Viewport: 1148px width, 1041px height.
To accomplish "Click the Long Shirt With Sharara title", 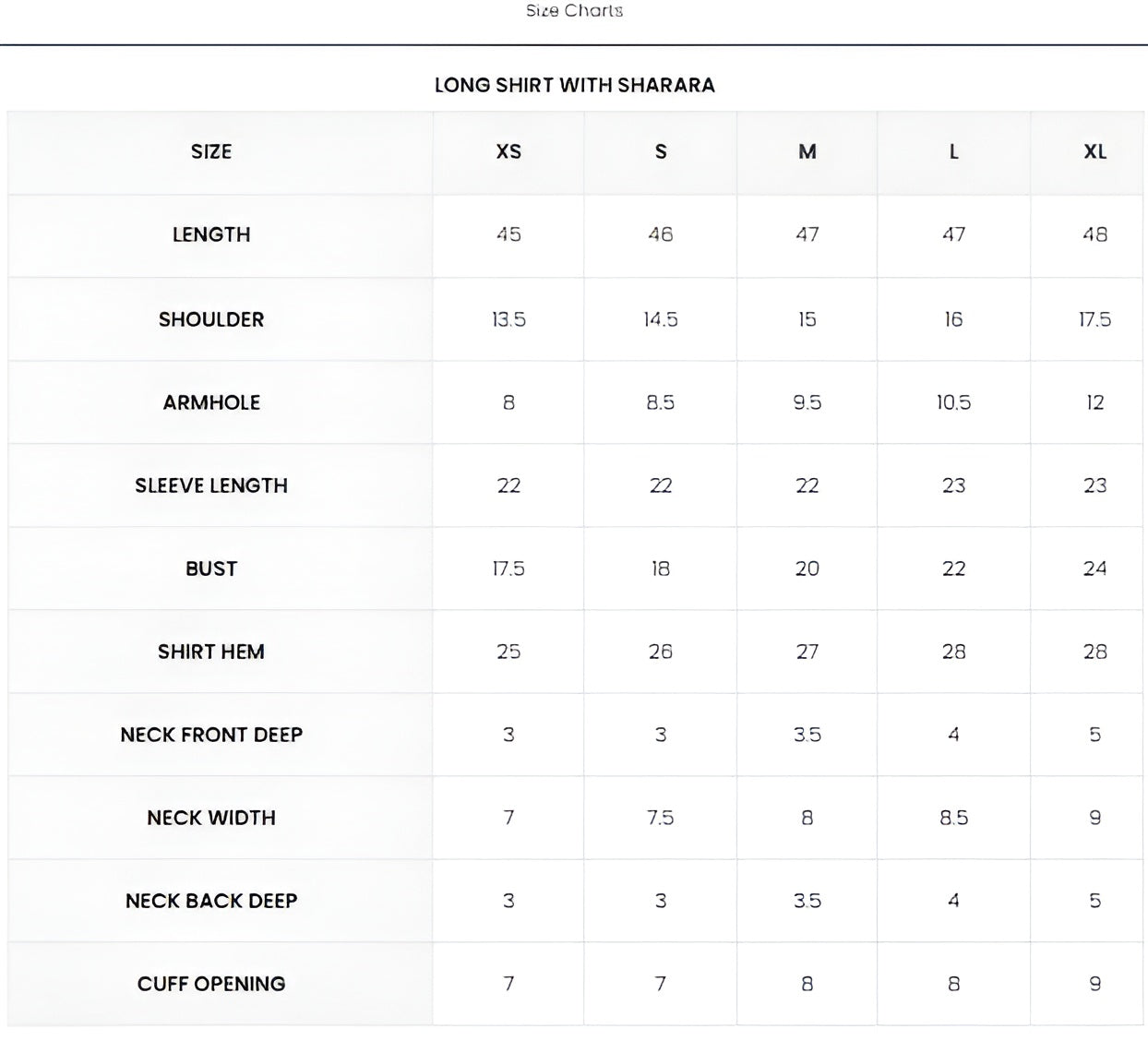I will click(x=574, y=85).
